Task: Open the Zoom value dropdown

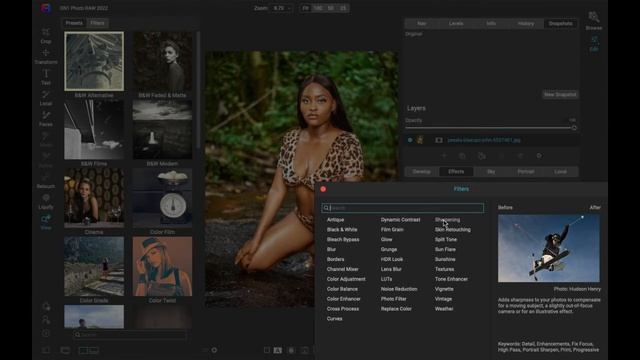Action: pyautogui.click(x=281, y=8)
